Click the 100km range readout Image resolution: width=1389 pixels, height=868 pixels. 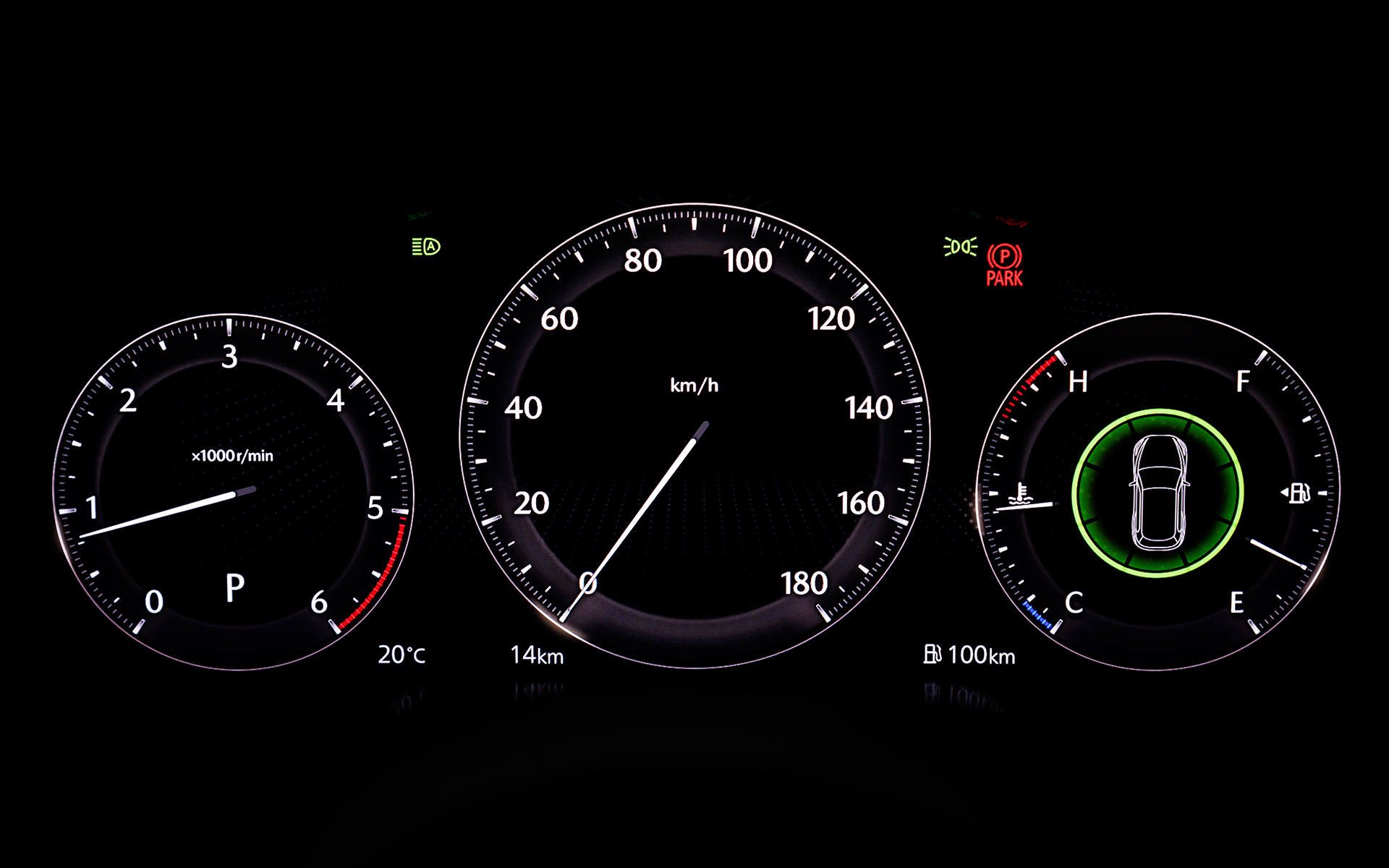981,656
